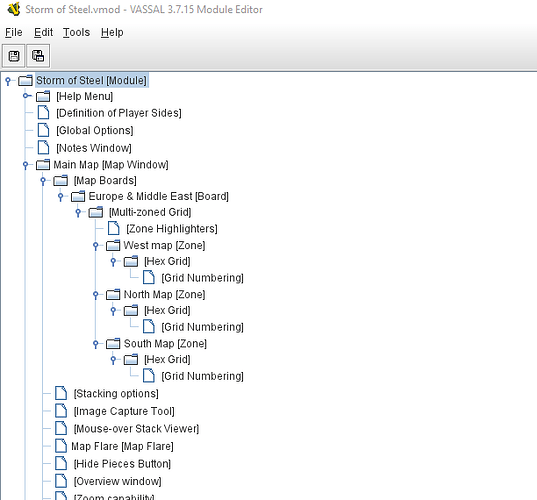Select the [Zone Highlighters] row

(x=172, y=228)
